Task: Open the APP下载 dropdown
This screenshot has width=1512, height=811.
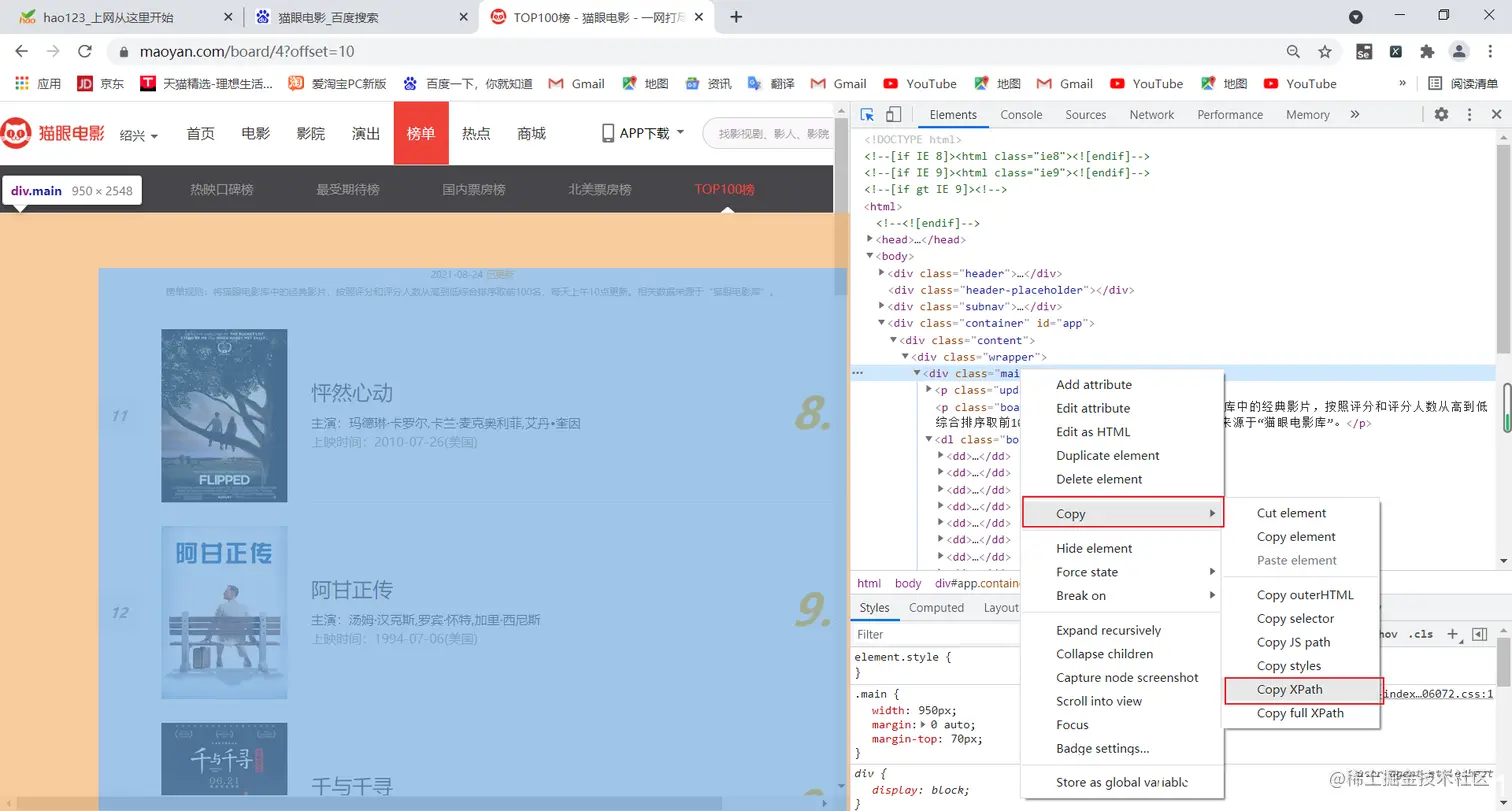Action: tap(643, 133)
